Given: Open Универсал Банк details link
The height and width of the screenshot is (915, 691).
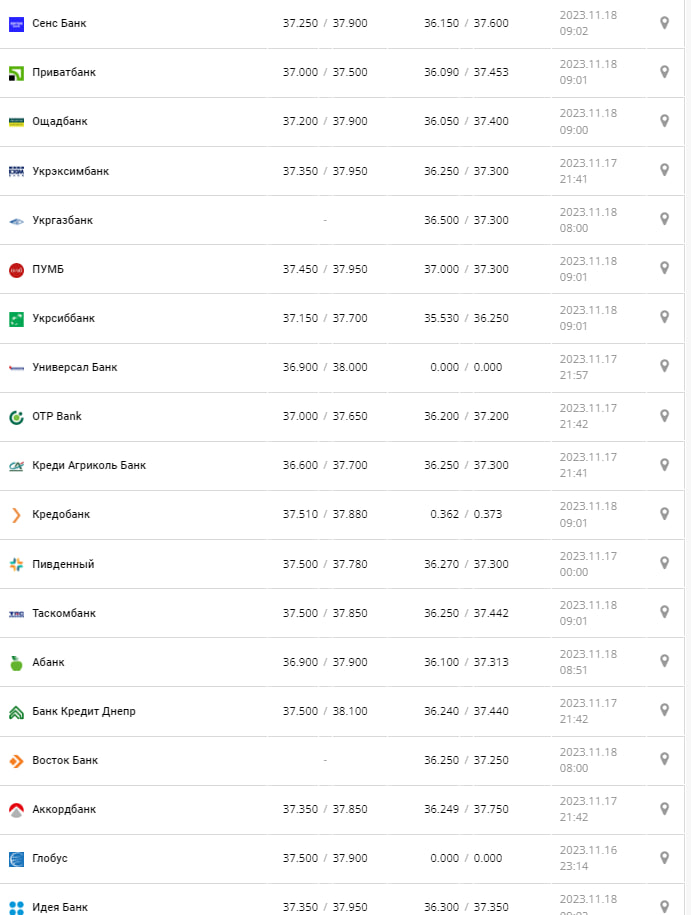Looking at the screenshot, I should coord(74,367).
